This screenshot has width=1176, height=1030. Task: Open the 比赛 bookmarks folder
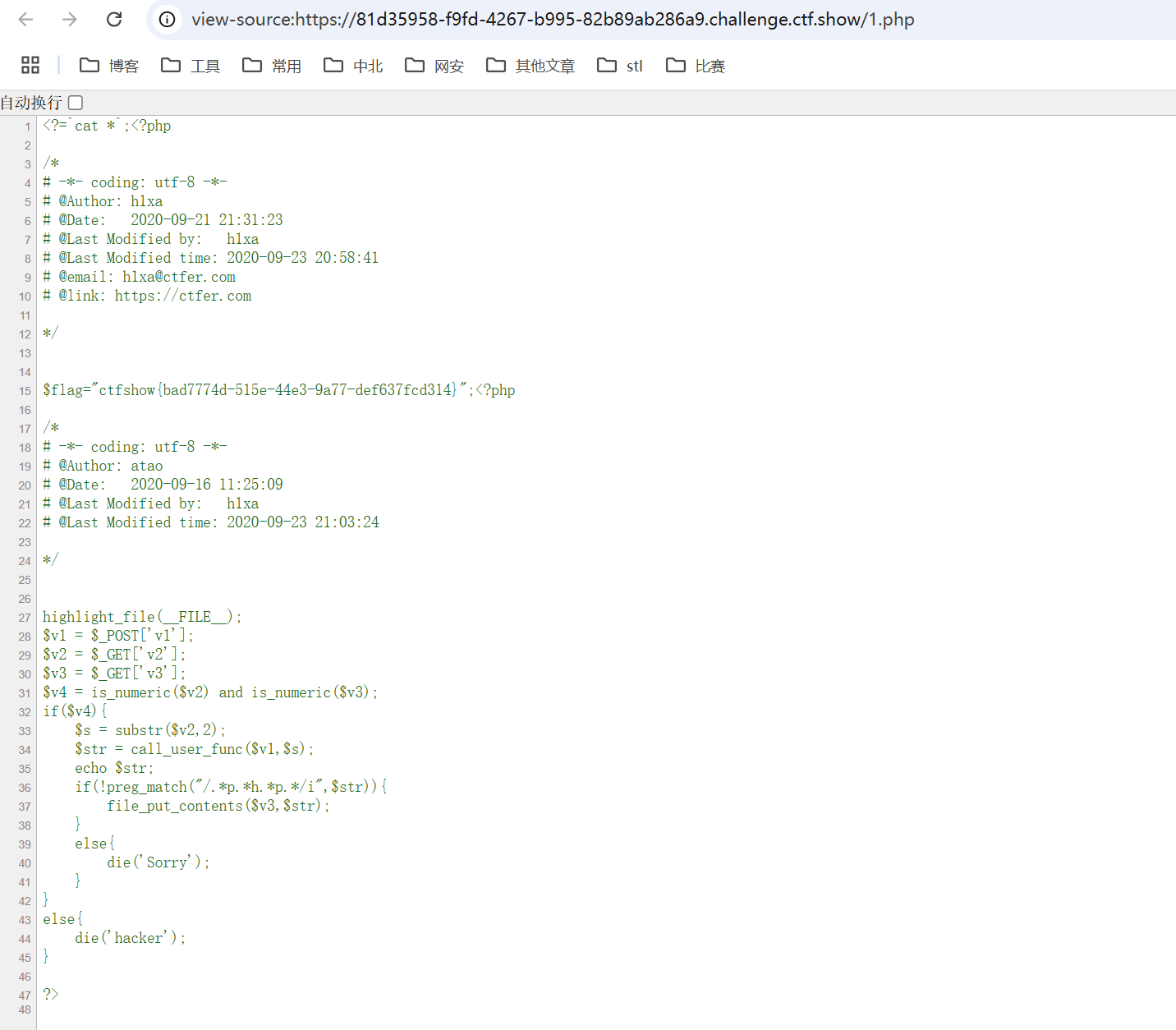pos(696,66)
